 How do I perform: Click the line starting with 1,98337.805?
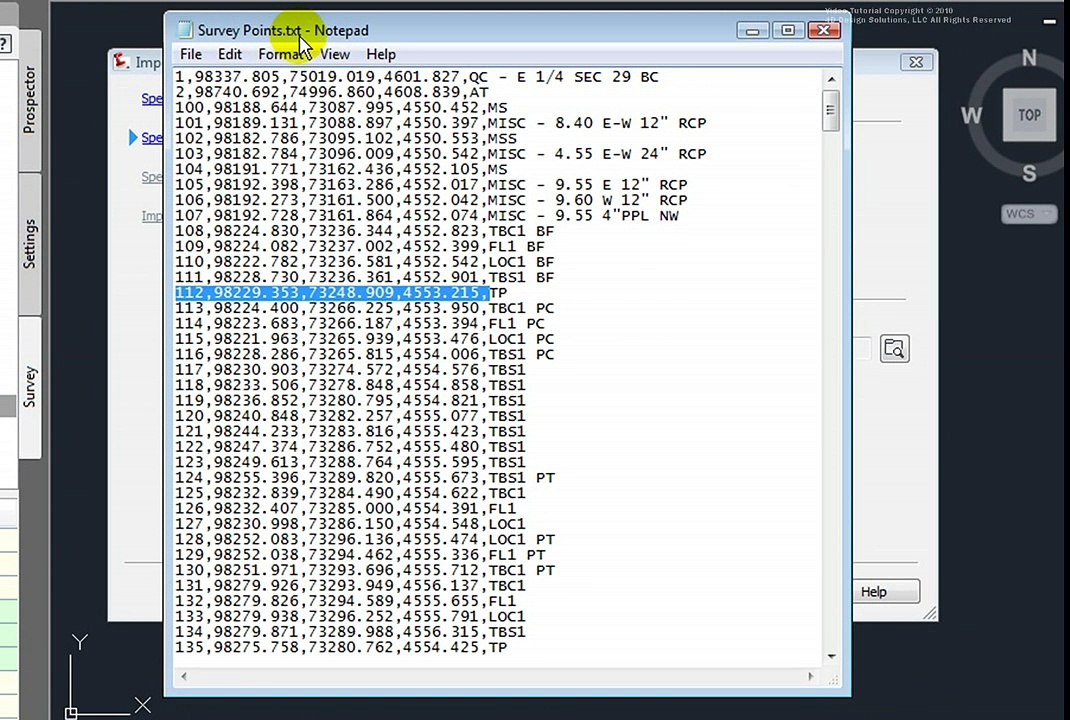point(416,77)
